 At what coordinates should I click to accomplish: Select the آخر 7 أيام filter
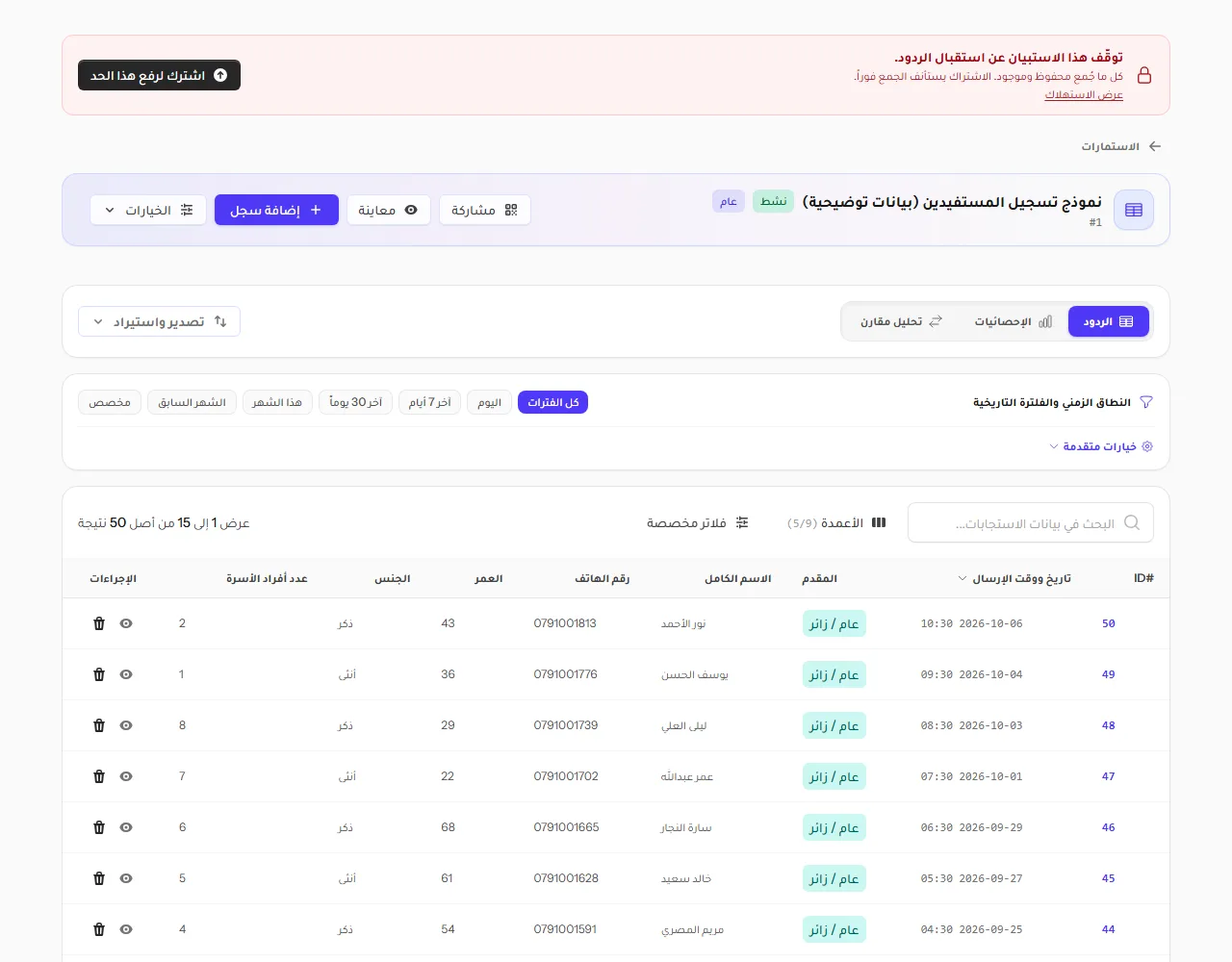point(430,402)
